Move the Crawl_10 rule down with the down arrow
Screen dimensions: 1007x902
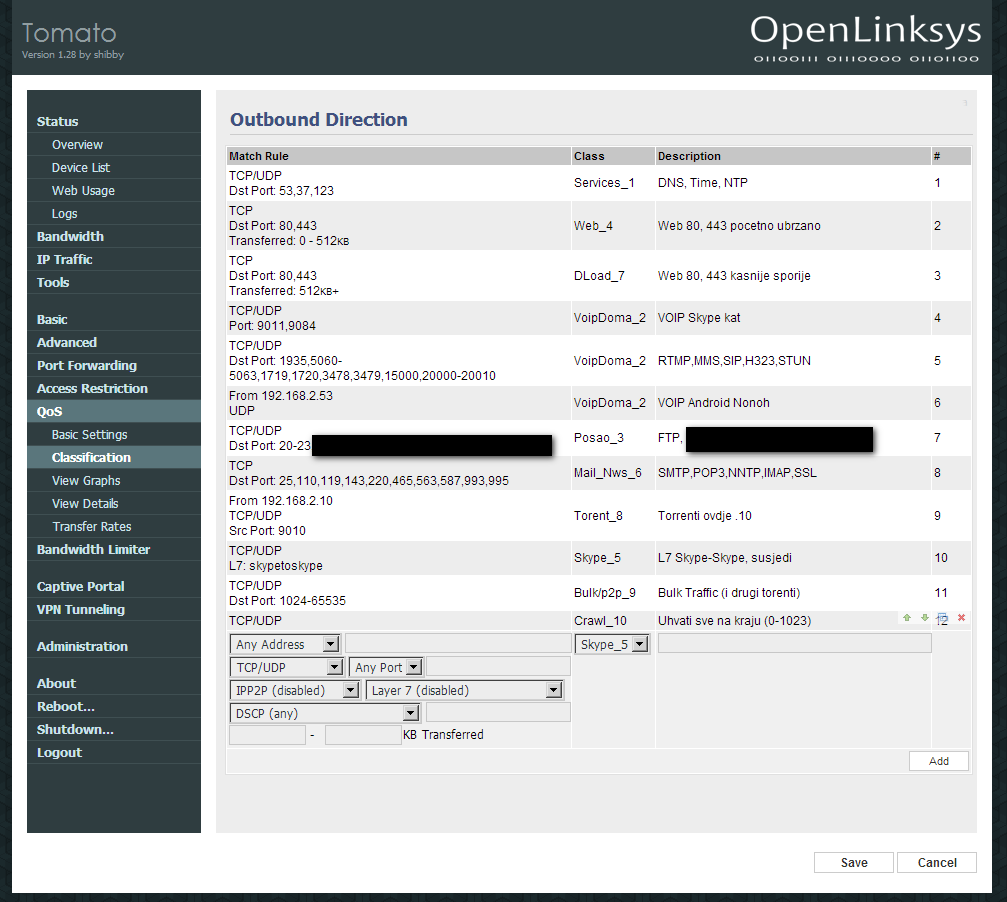click(925, 618)
